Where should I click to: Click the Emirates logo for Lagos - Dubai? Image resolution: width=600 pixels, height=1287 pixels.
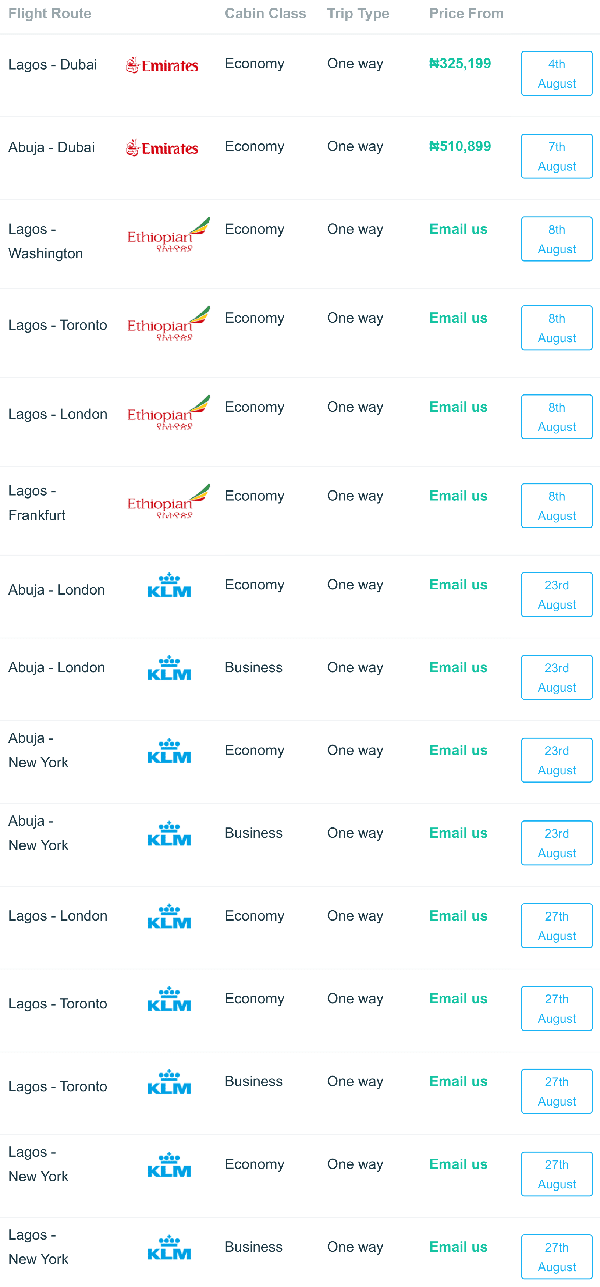pos(162,65)
